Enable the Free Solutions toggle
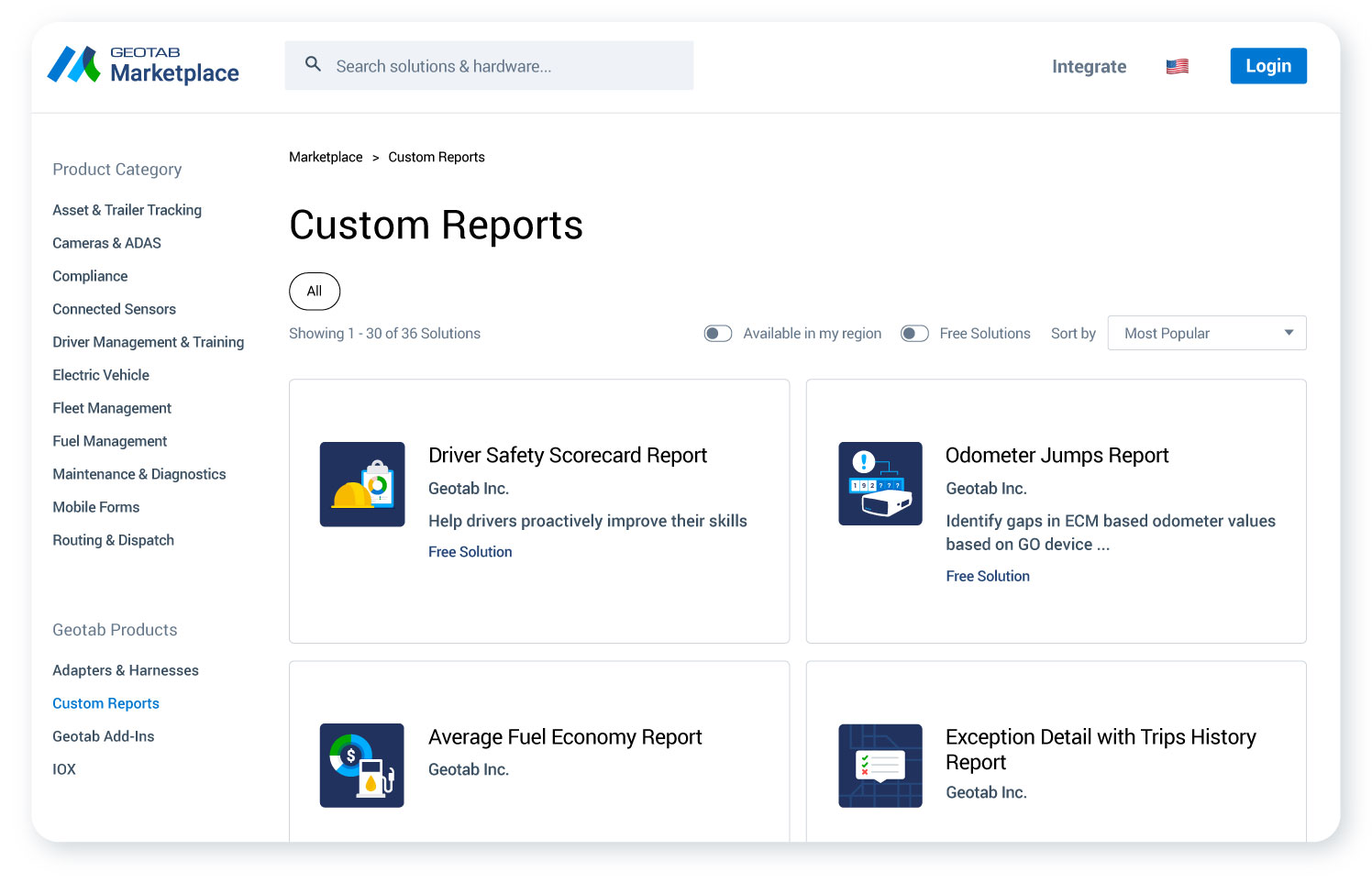Screen dimensions: 1372x883 point(914,334)
